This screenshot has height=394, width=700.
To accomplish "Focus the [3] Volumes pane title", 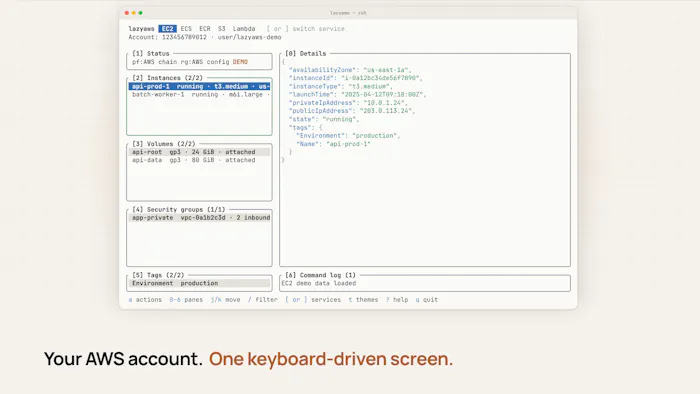I will [164, 144].
